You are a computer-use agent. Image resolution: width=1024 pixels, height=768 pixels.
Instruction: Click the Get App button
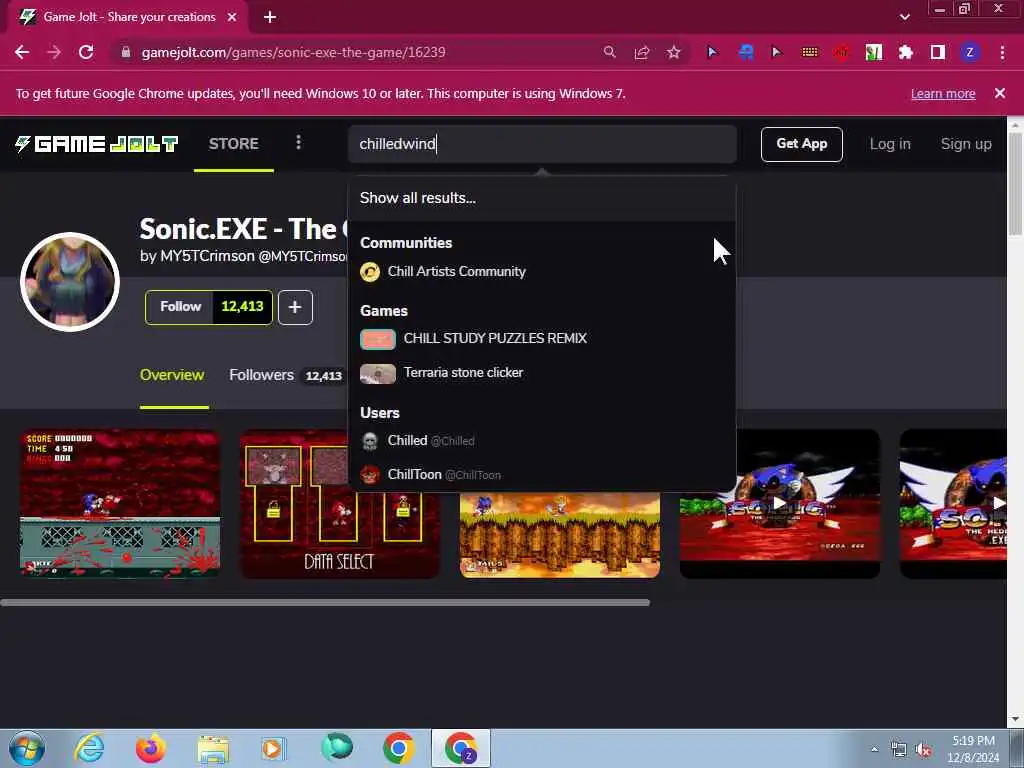point(801,144)
